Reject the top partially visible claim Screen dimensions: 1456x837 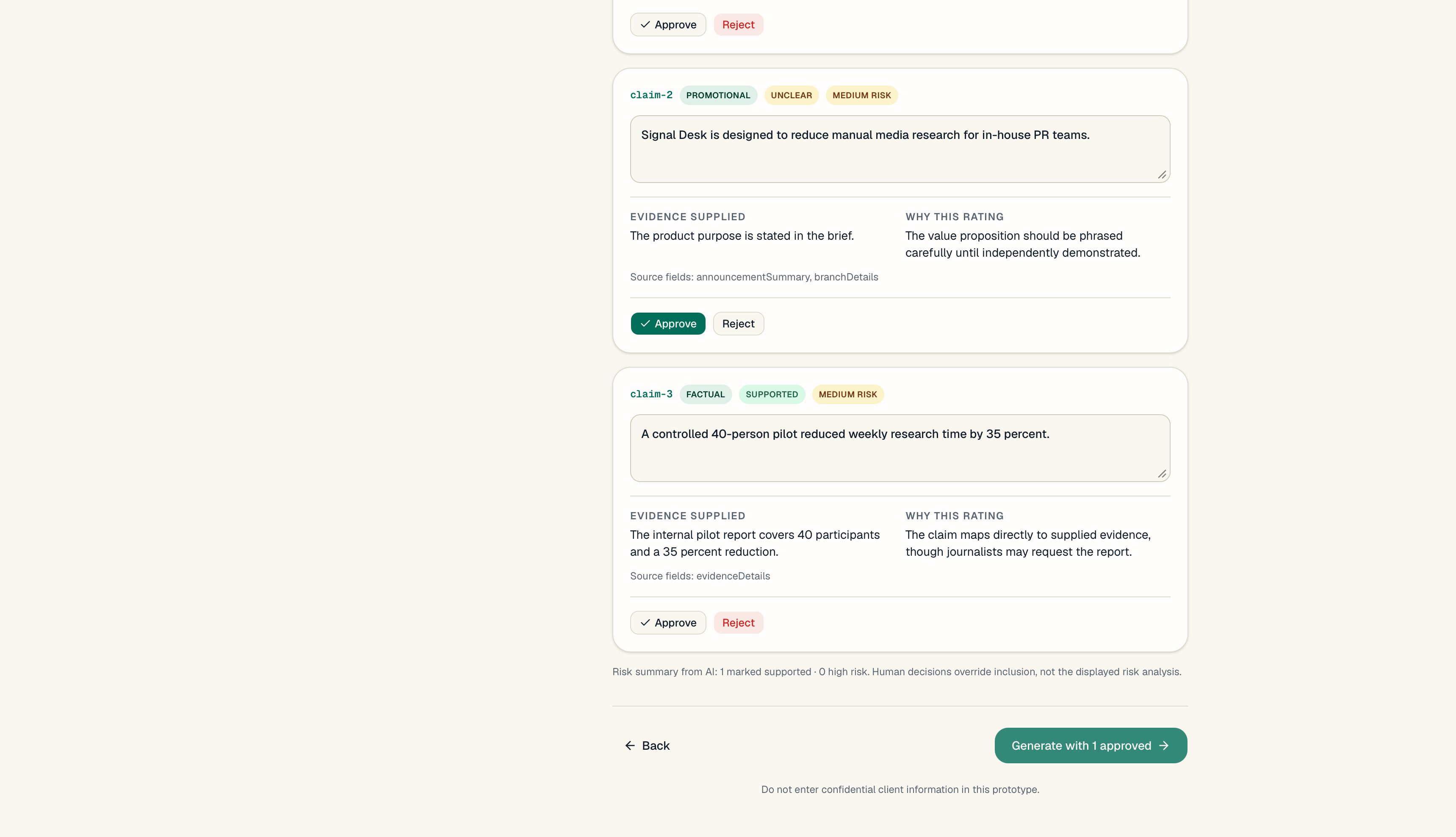[x=738, y=25]
